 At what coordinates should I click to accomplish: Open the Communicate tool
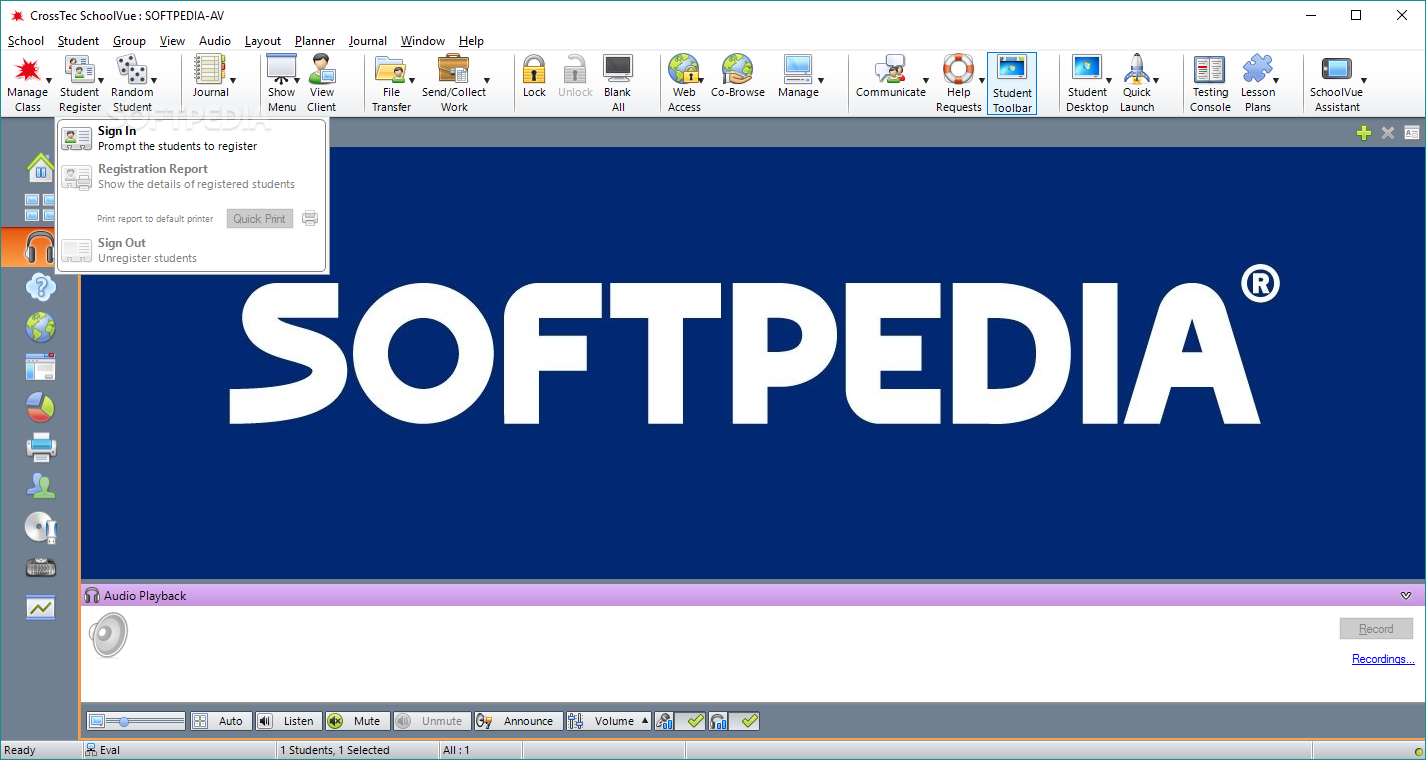889,76
